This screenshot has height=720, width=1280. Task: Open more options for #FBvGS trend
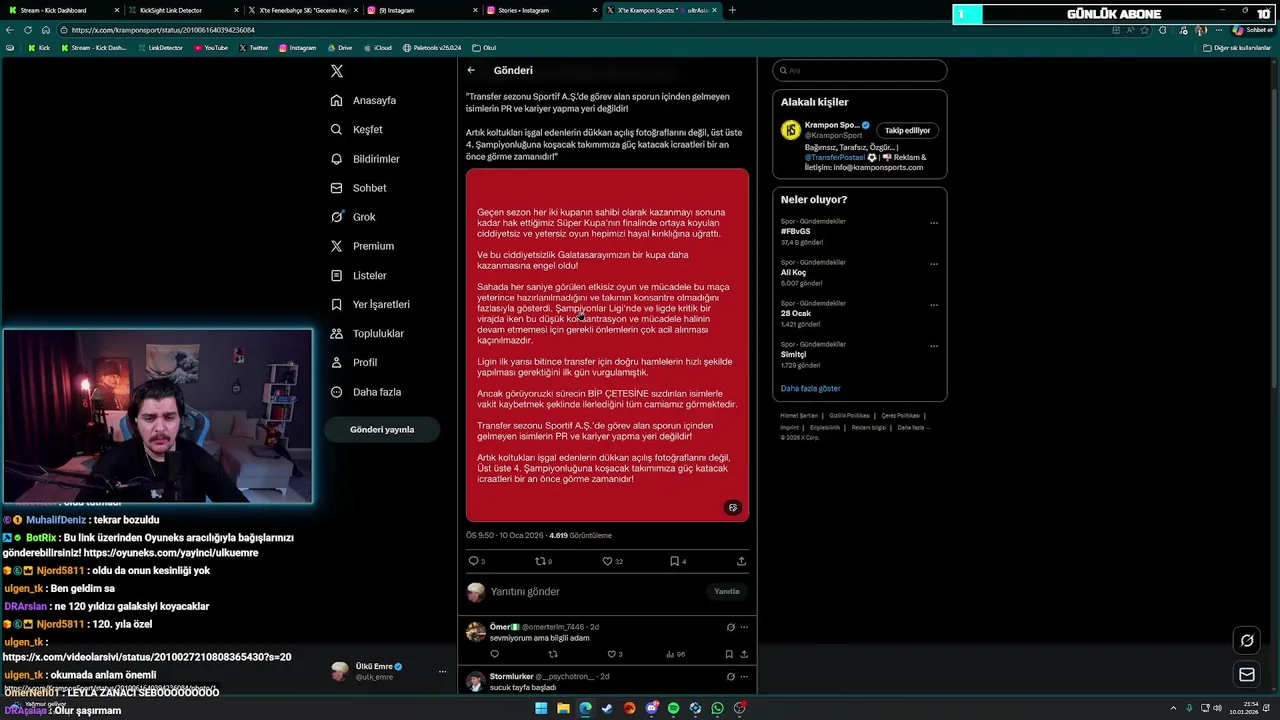[934, 223]
